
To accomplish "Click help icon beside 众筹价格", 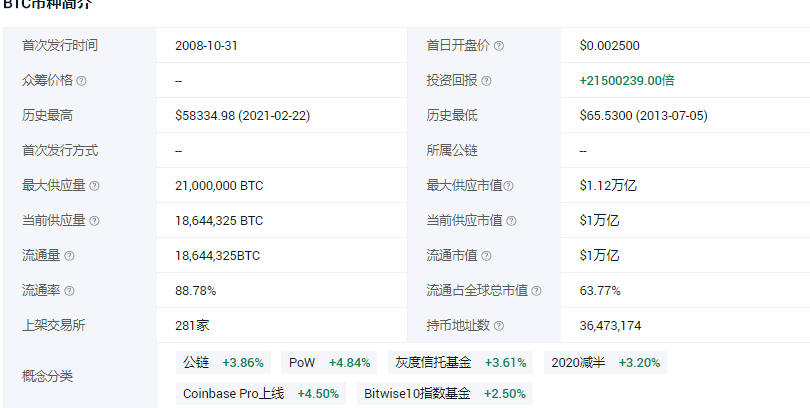I will point(82,81).
